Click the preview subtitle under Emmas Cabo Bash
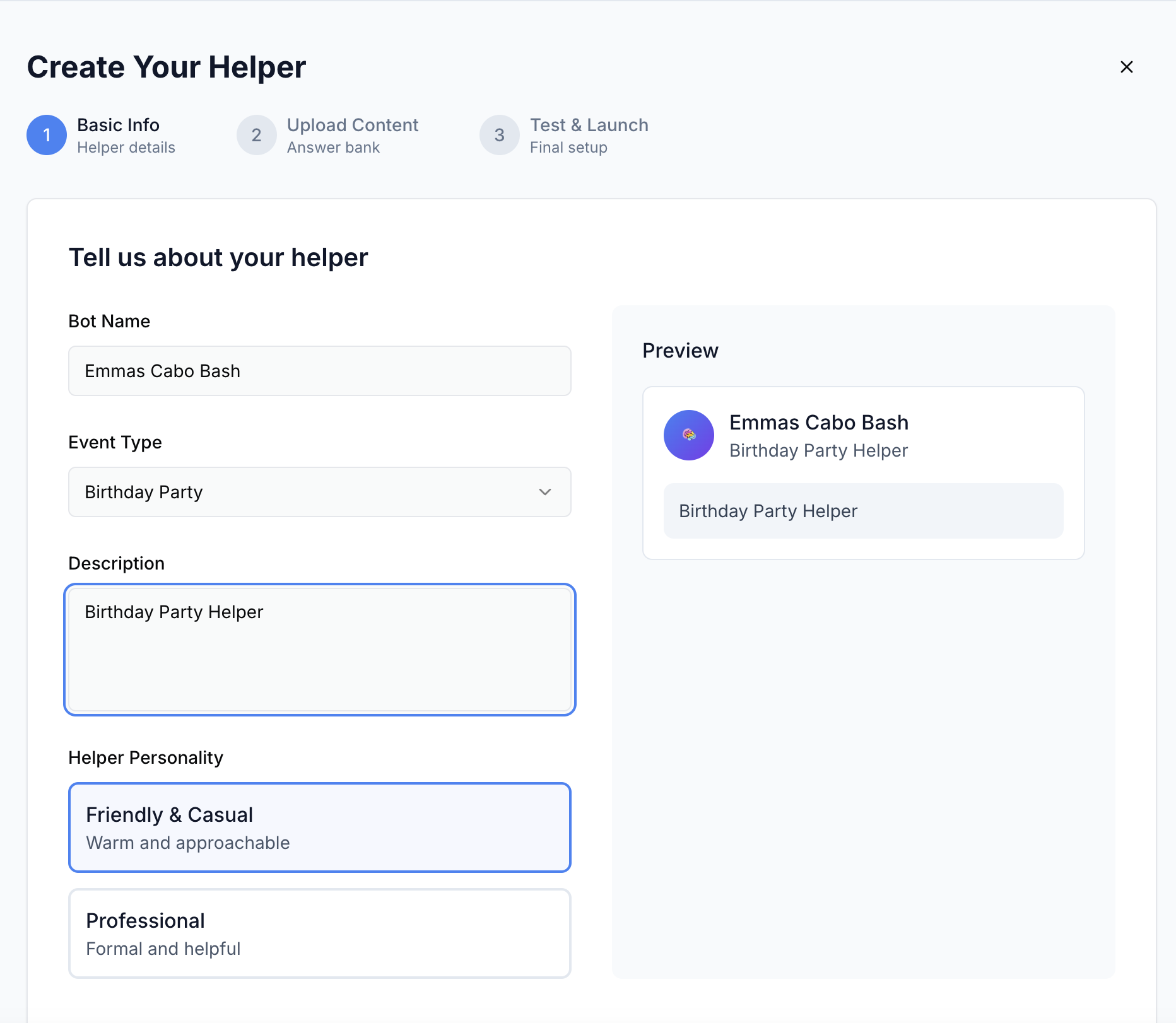1176x1023 pixels. coord(818,450)
